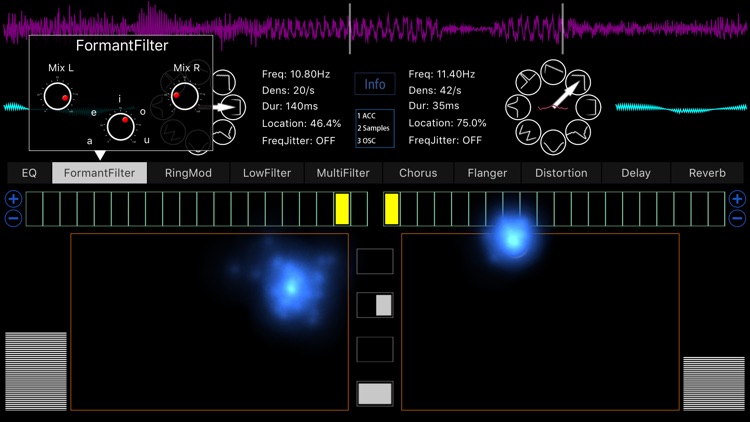Adjust the Mix R knob

pyautogui.click(x=185, y=96)
